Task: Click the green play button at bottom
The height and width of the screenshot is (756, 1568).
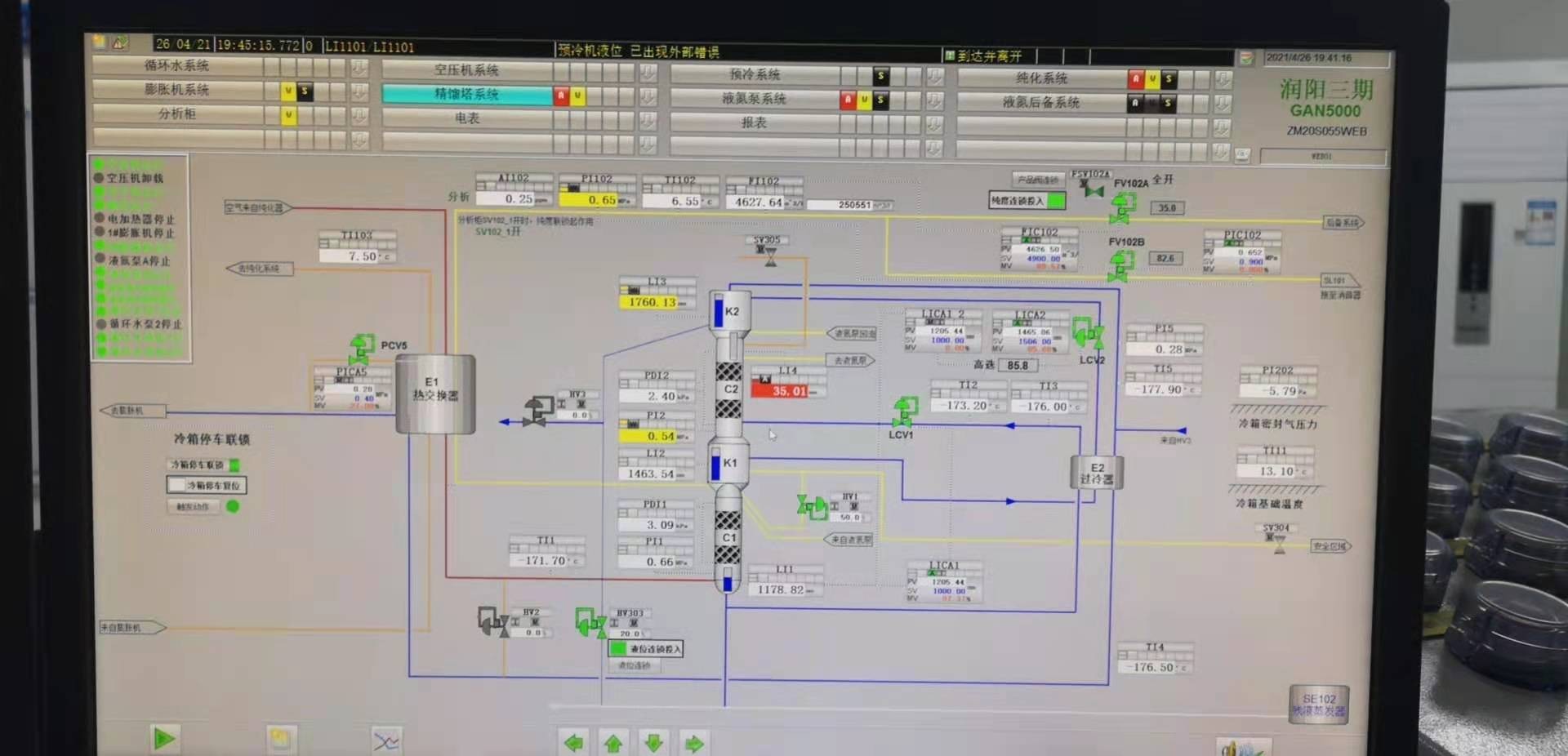Action: tap(163, 739)
